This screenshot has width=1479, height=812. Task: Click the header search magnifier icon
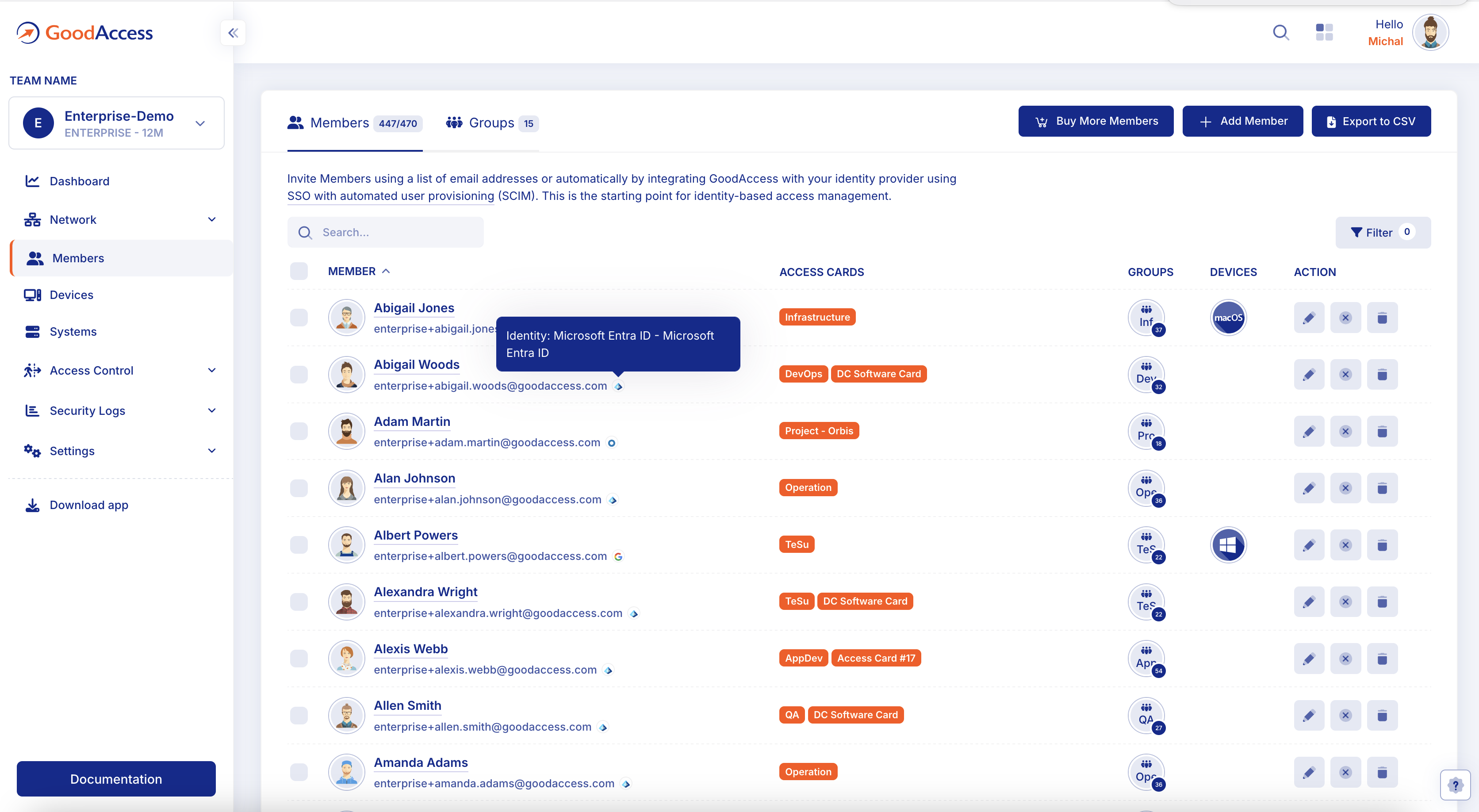coord(1280,32)
